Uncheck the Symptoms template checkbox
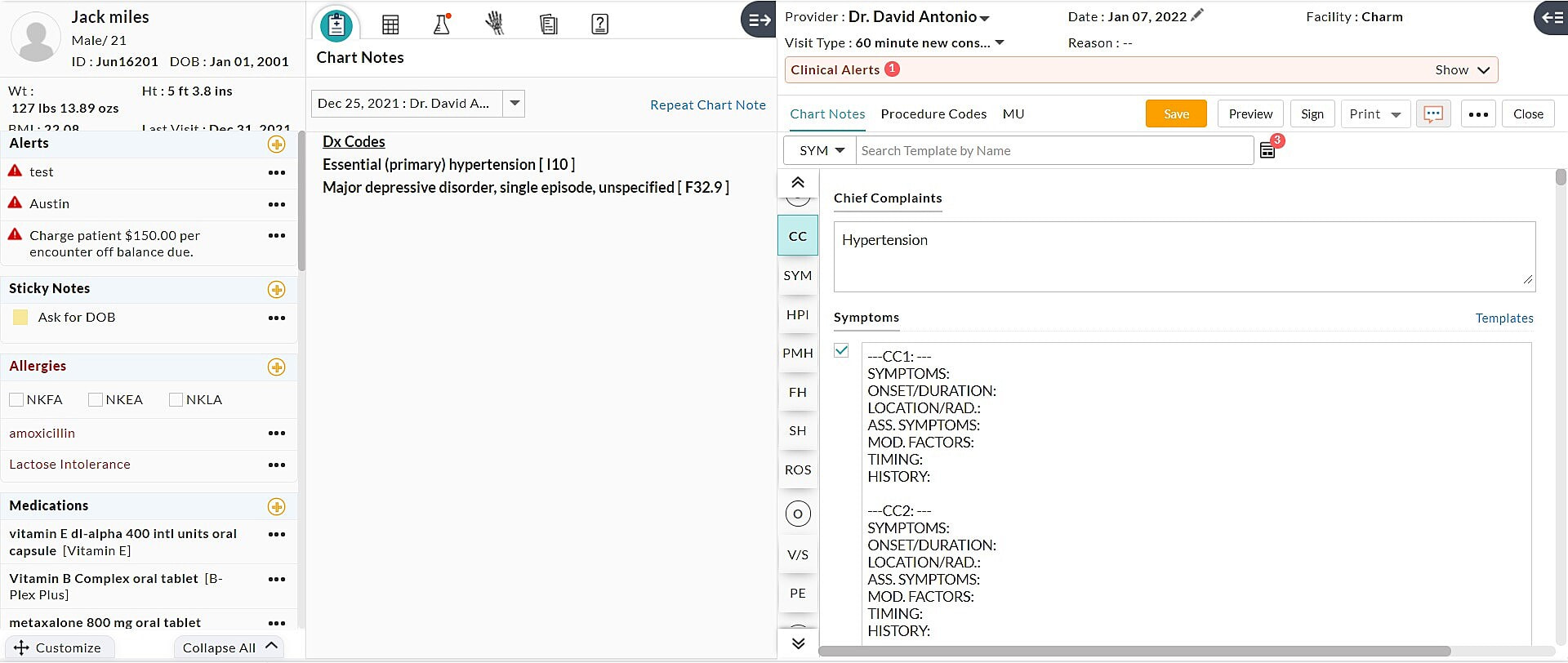This screenshot has width=1568, height=663. [841, 351]
